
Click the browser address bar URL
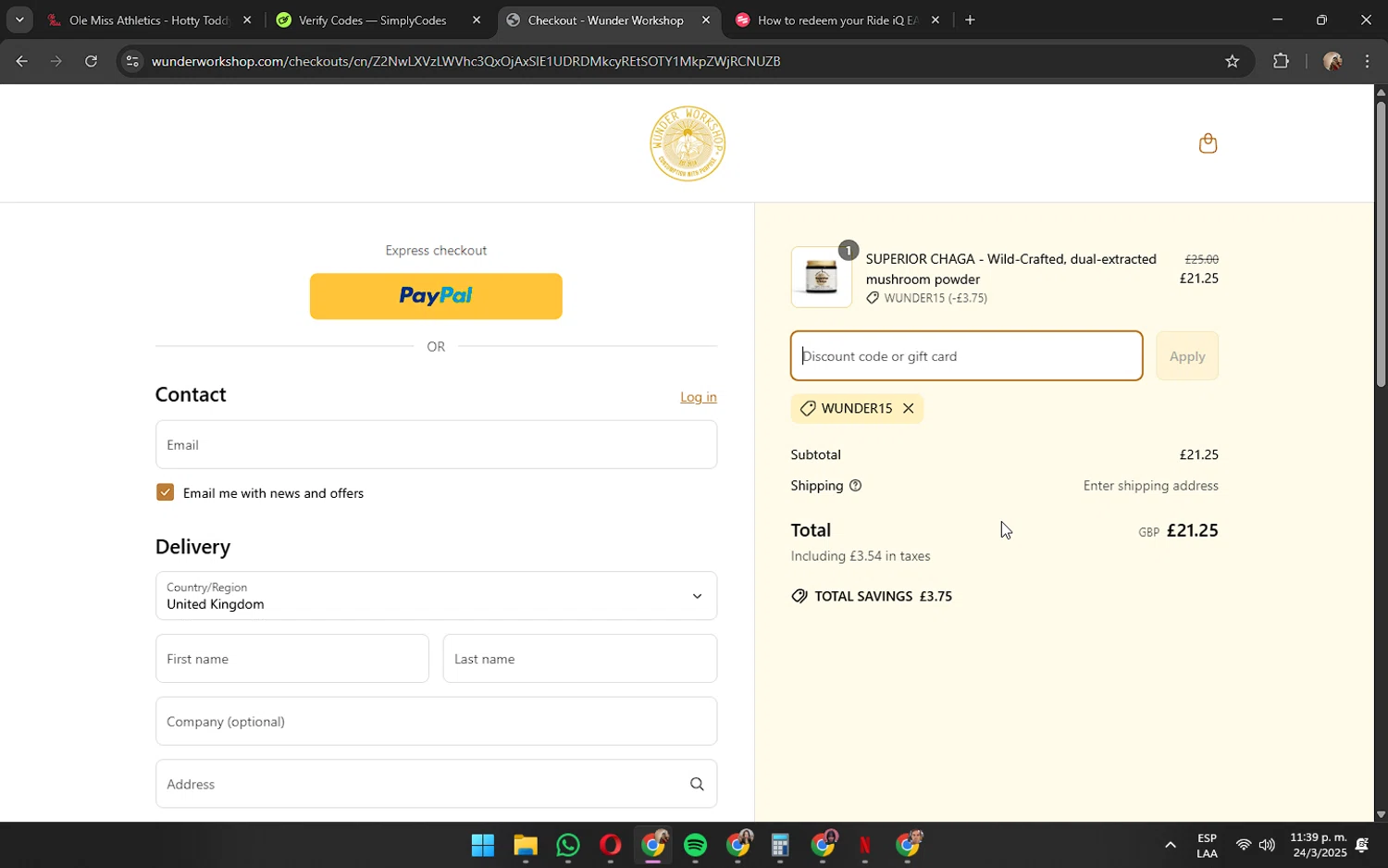tap(465, 61)
